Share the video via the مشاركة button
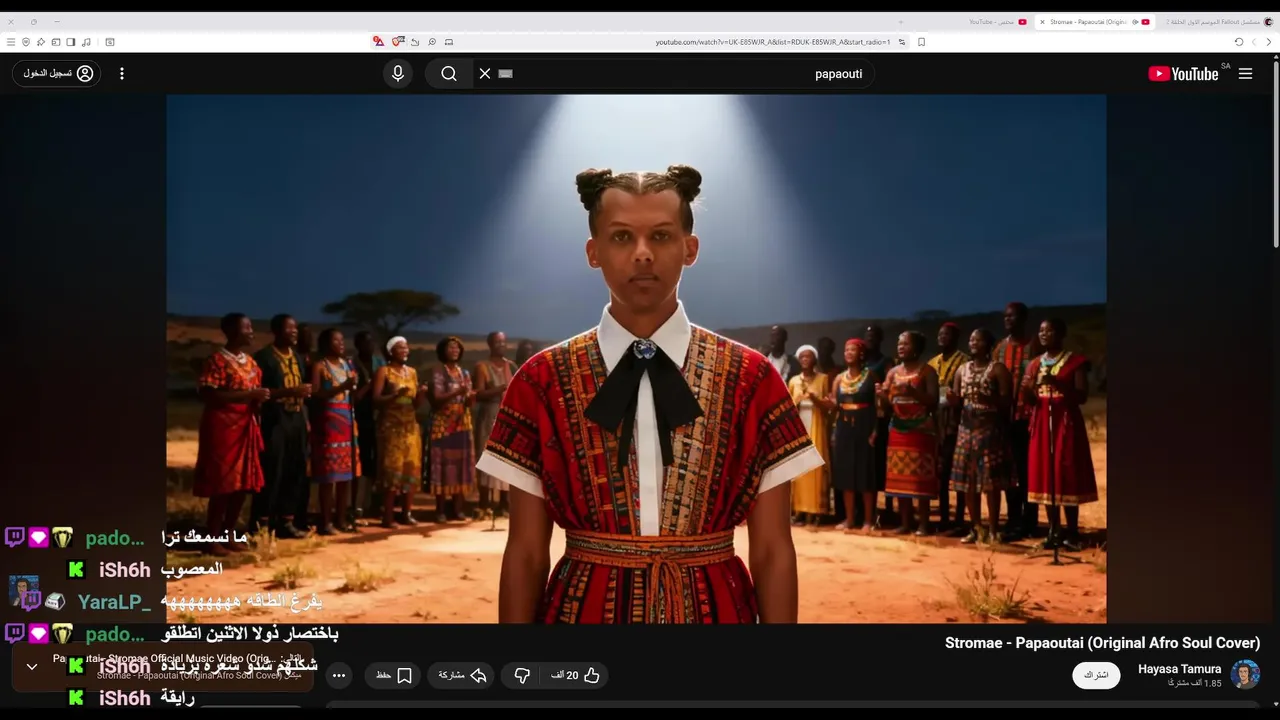 point(462,676)
